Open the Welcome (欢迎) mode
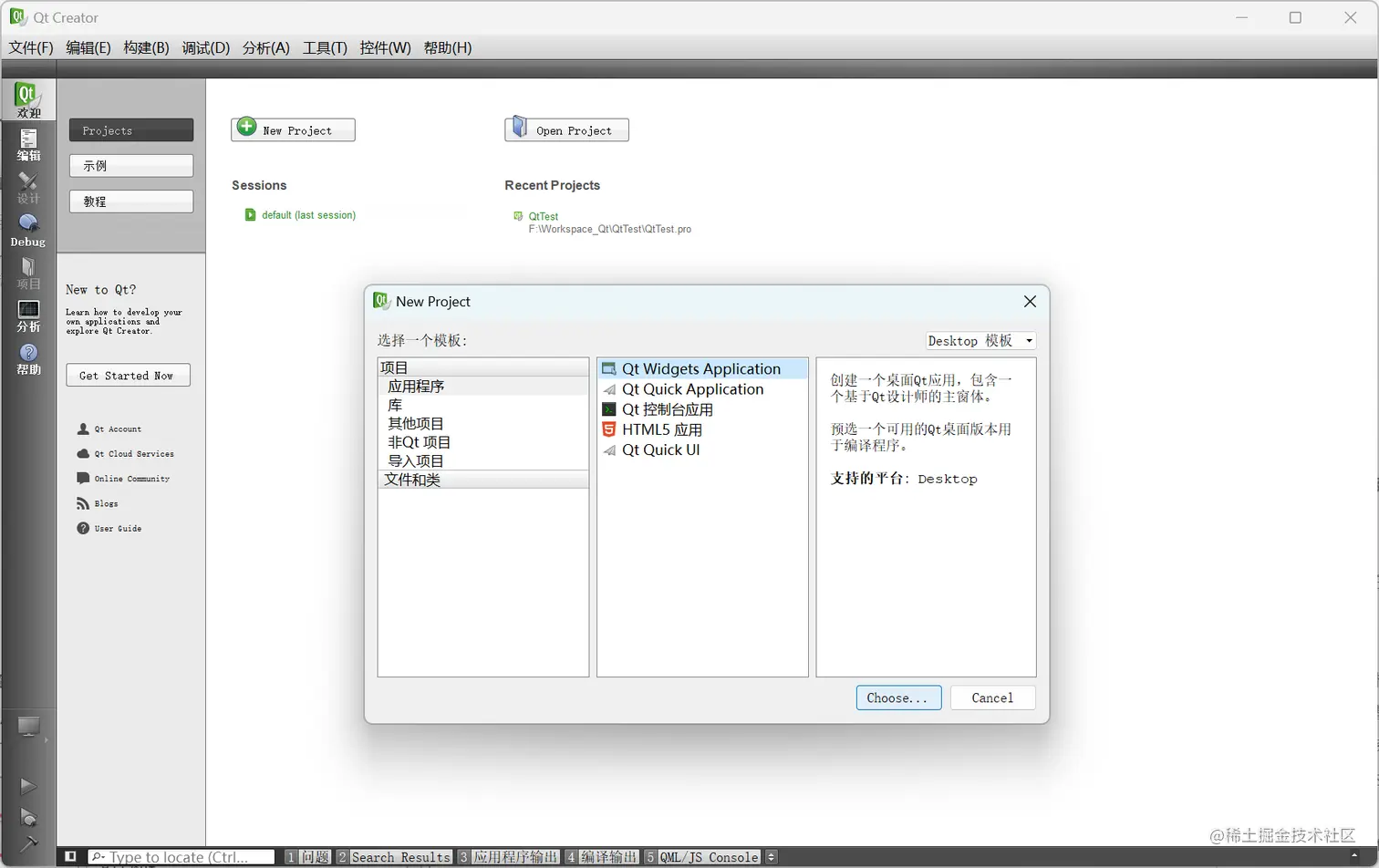The image size is (1379, 868). [x=28, y=99]
